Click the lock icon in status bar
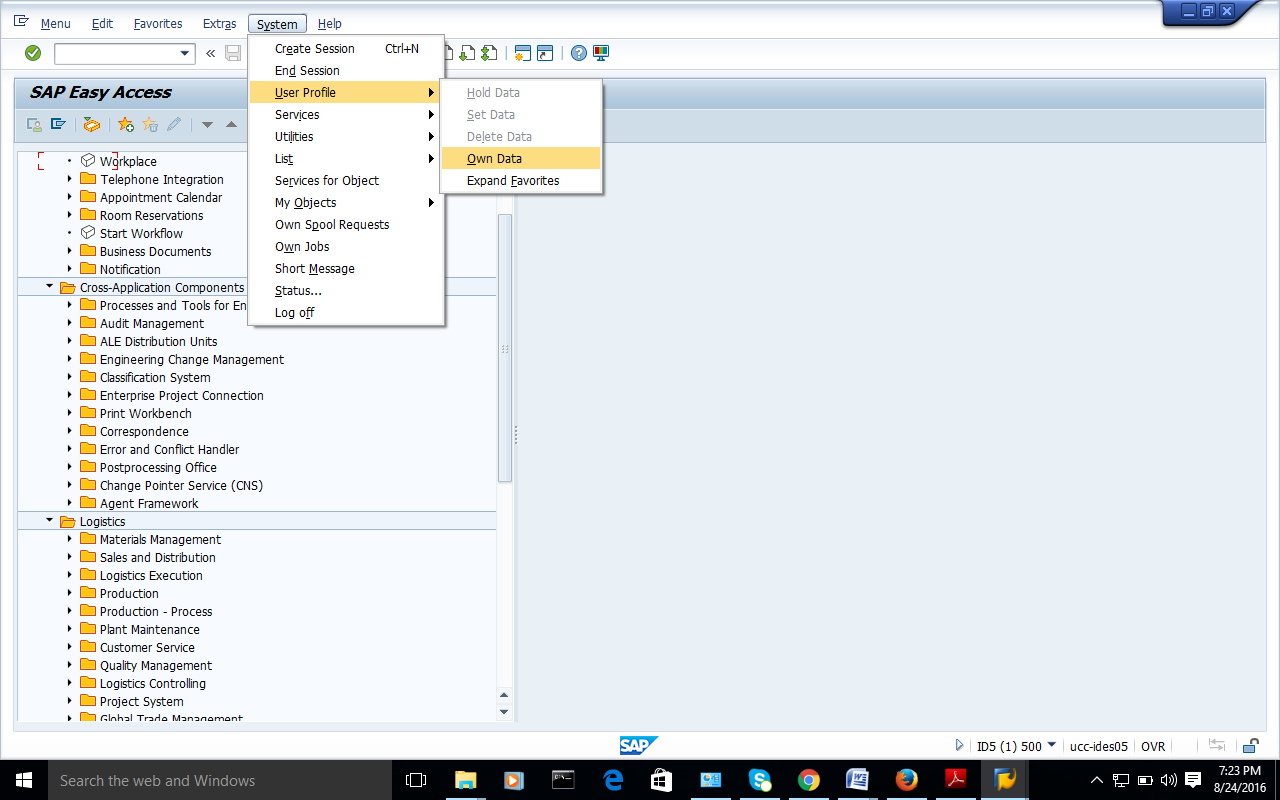The image size is (1280, 800). [1250, 746]
